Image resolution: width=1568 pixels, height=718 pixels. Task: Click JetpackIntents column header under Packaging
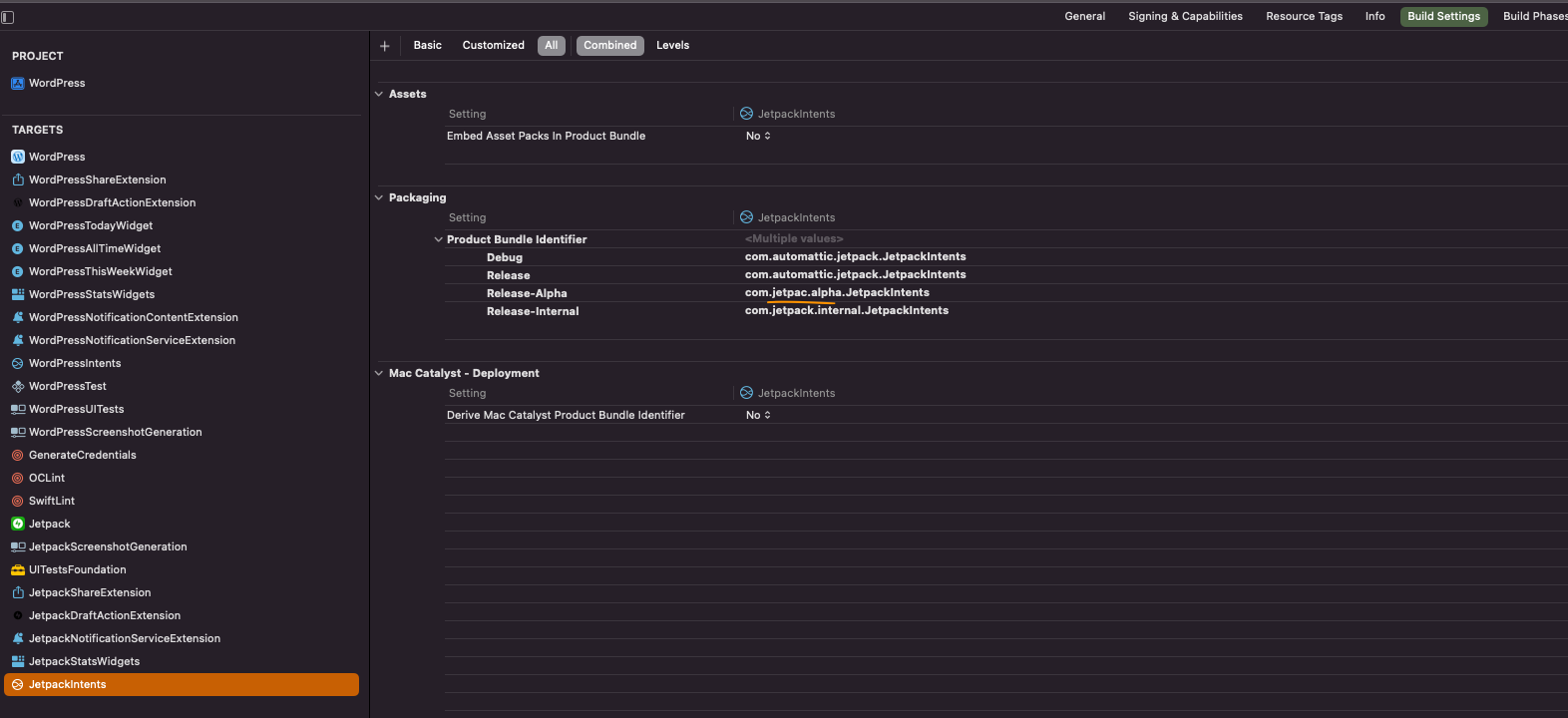coord(788,217)
